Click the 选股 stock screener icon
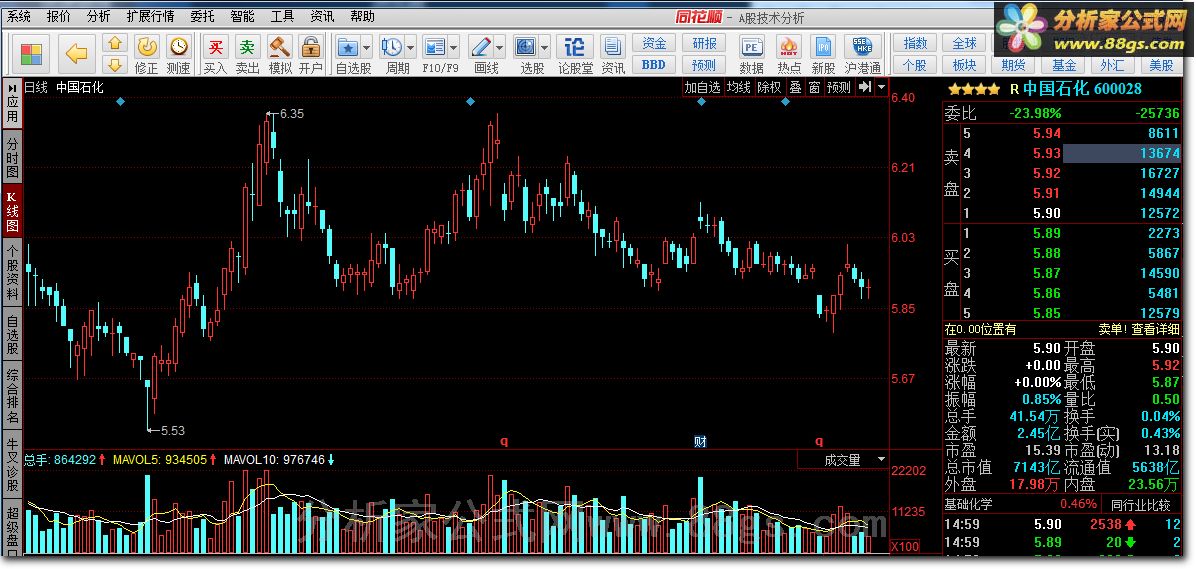Screen dimensions: 1196x569 pos(526,47)
